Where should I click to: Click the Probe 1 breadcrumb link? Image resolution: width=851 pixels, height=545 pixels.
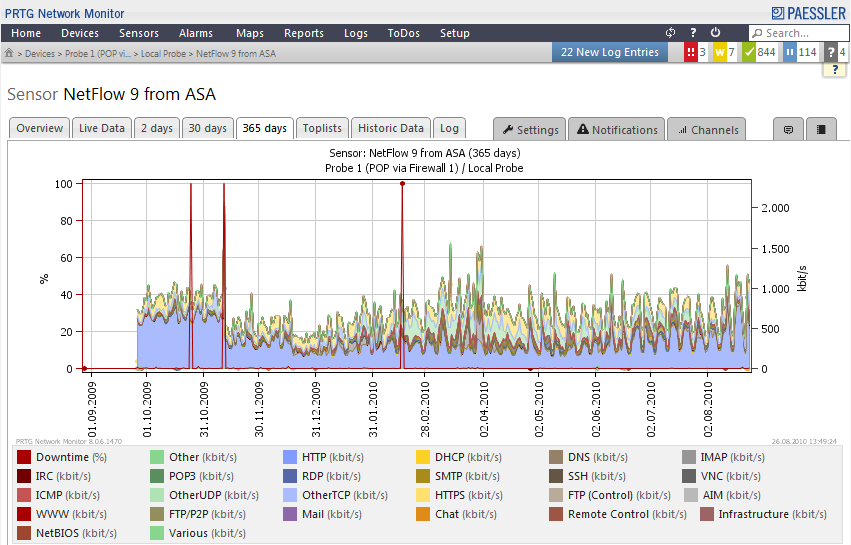click(98, 54)
